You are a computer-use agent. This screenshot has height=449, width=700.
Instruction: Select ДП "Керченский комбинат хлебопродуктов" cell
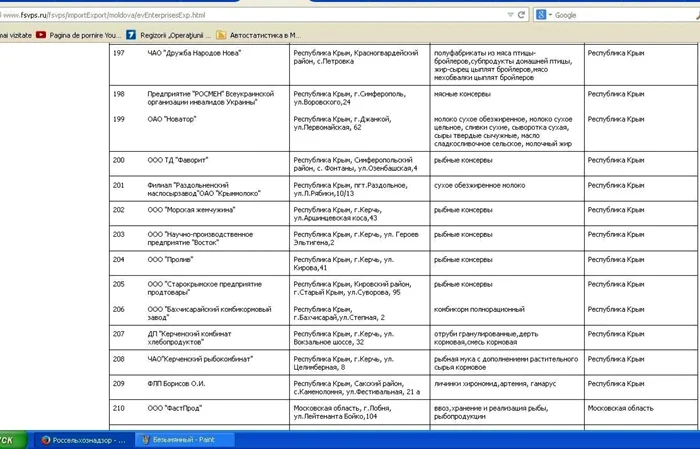(x=189, y=337)
